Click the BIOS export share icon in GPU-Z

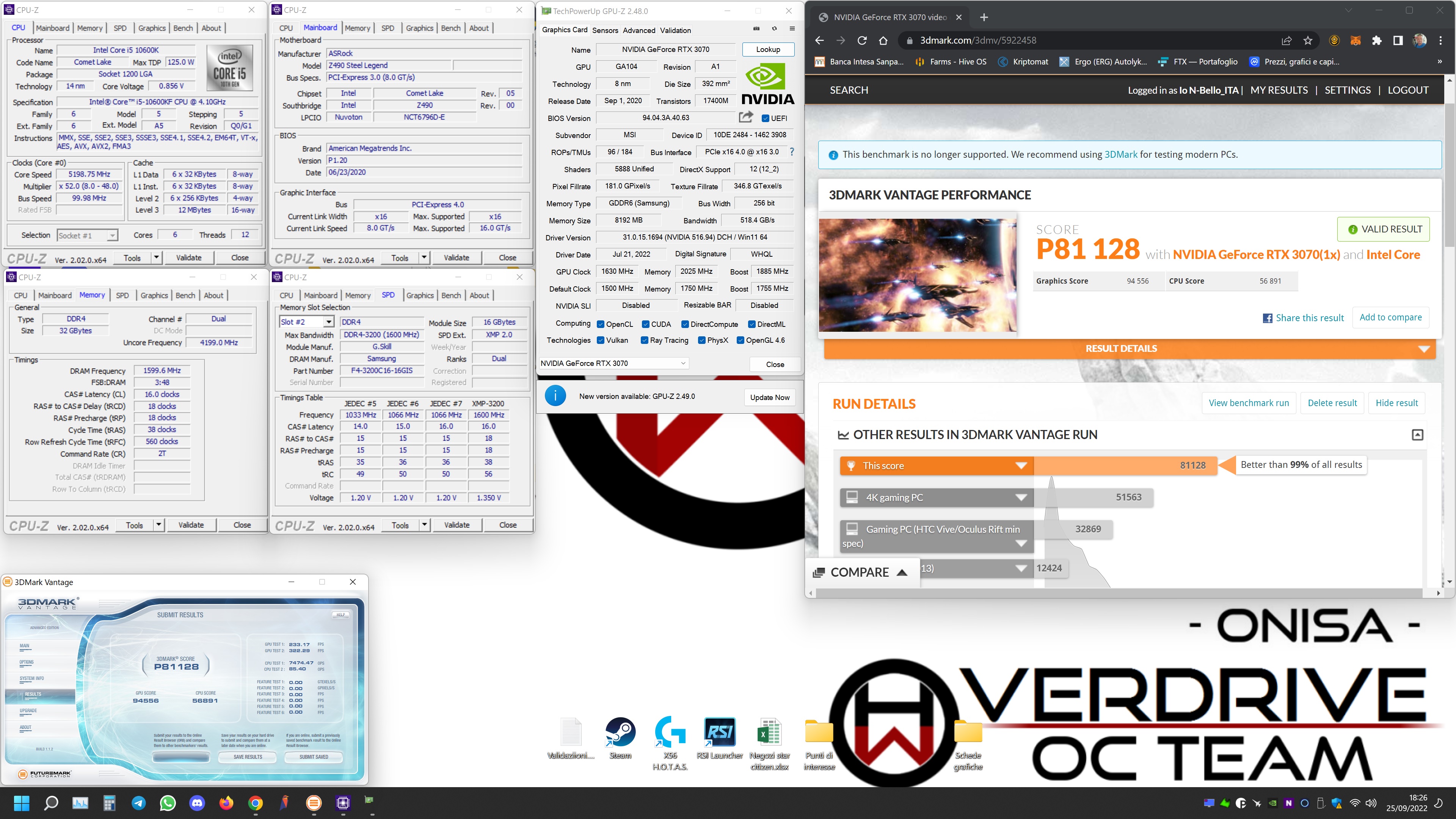tap(746, 117)
